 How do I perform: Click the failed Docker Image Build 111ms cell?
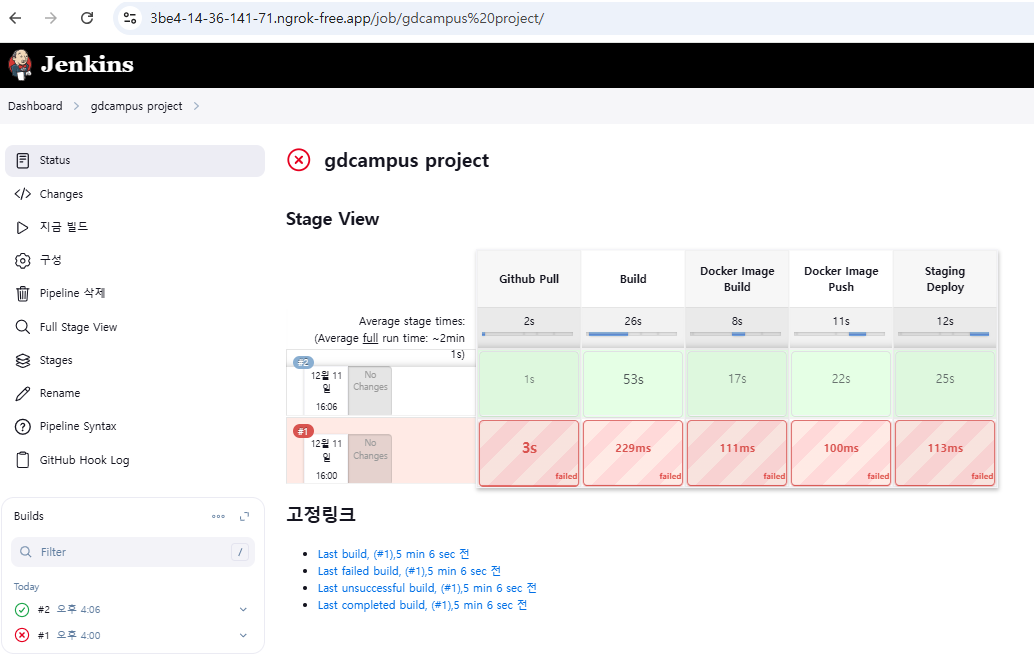coord(737,453)
